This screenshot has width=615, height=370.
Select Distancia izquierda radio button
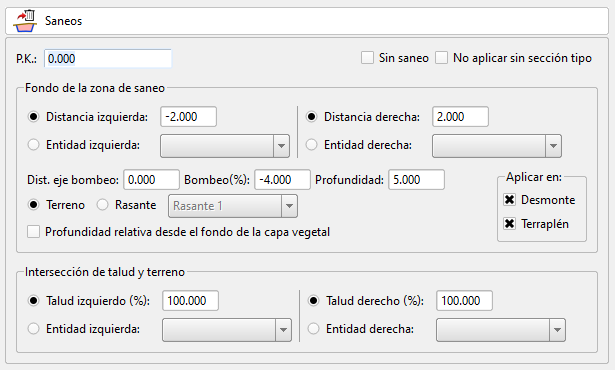point(34,117)
